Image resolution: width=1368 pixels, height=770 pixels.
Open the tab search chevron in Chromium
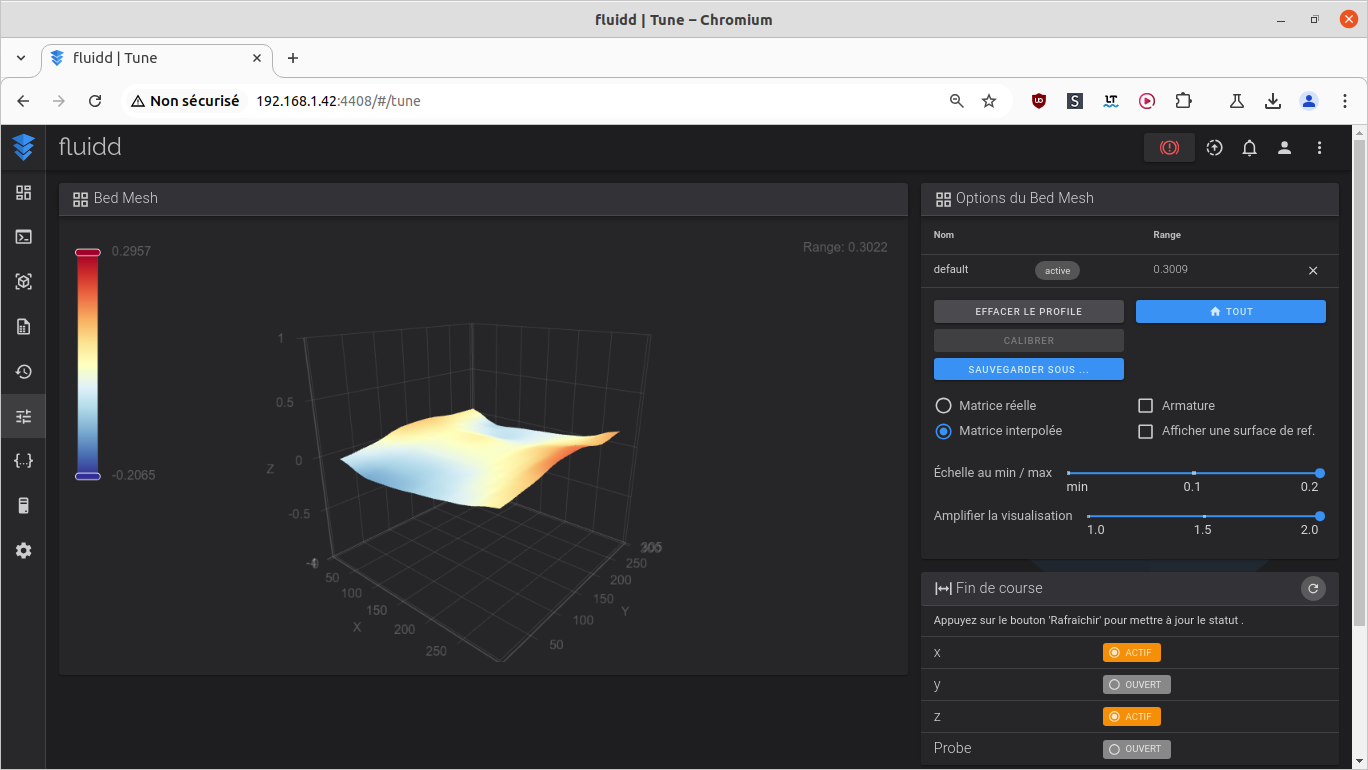pos(21,58)
